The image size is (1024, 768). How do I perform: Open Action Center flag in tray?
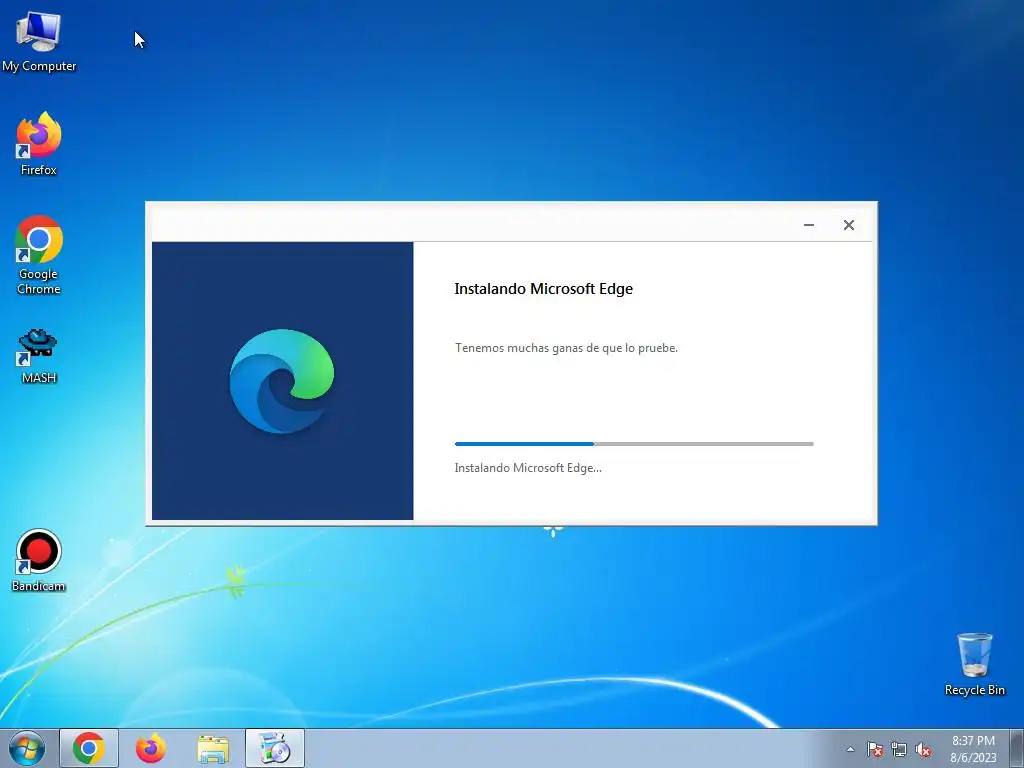point(874,749)
